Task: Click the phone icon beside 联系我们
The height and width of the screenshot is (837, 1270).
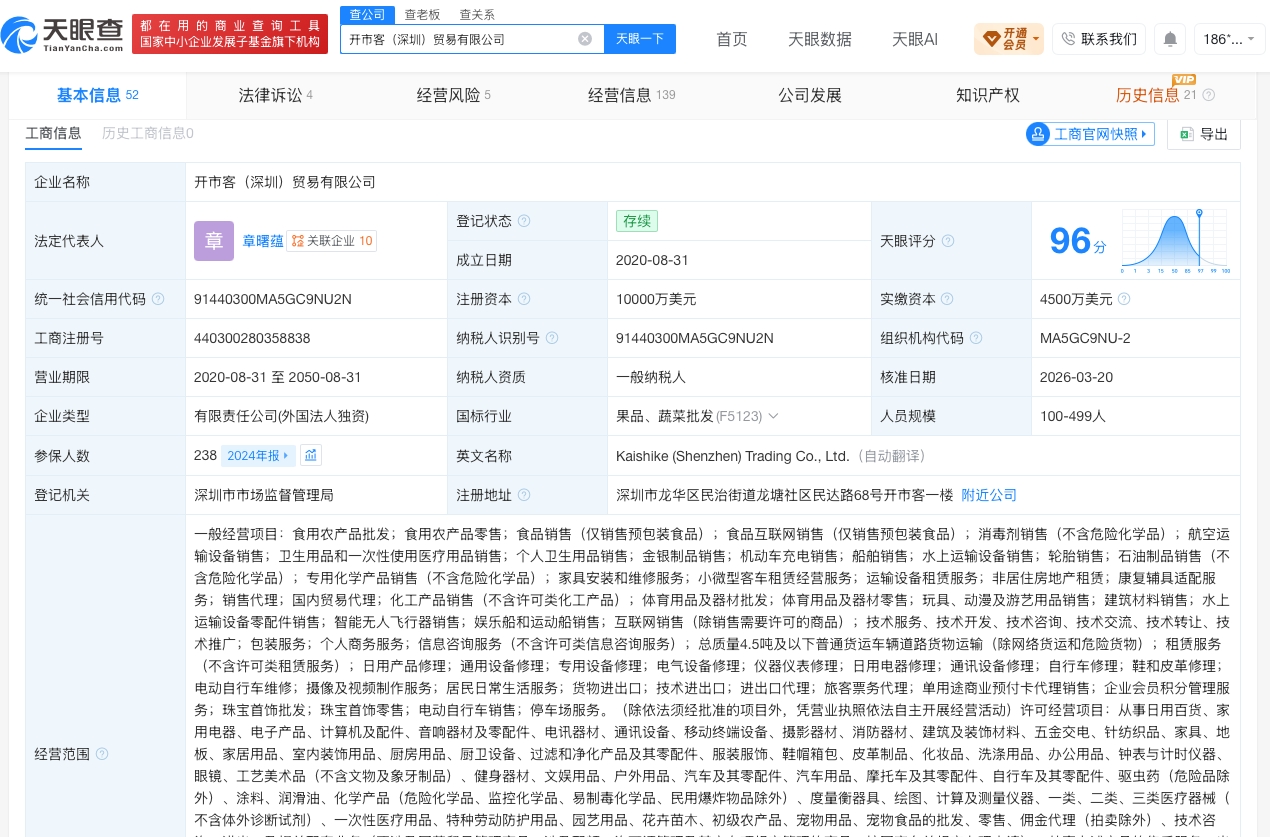Action: coord(1068,39)
